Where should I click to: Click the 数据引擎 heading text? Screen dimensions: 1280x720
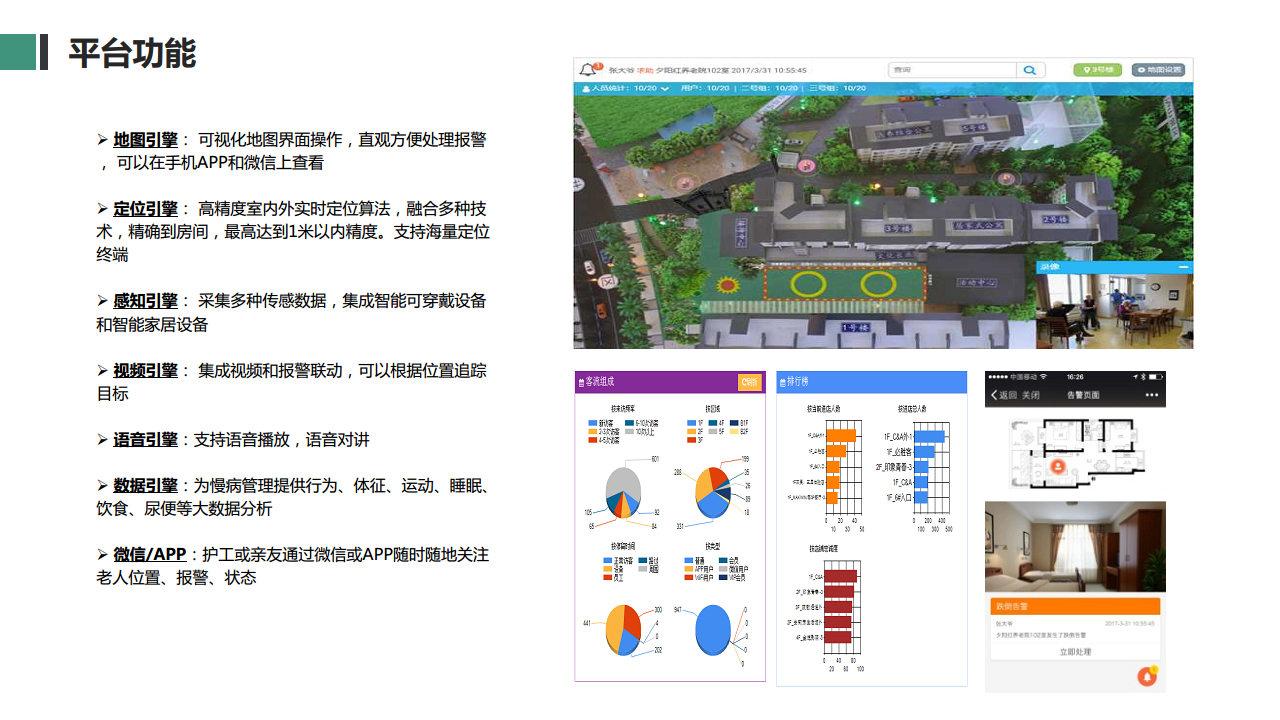coord(145,485)
